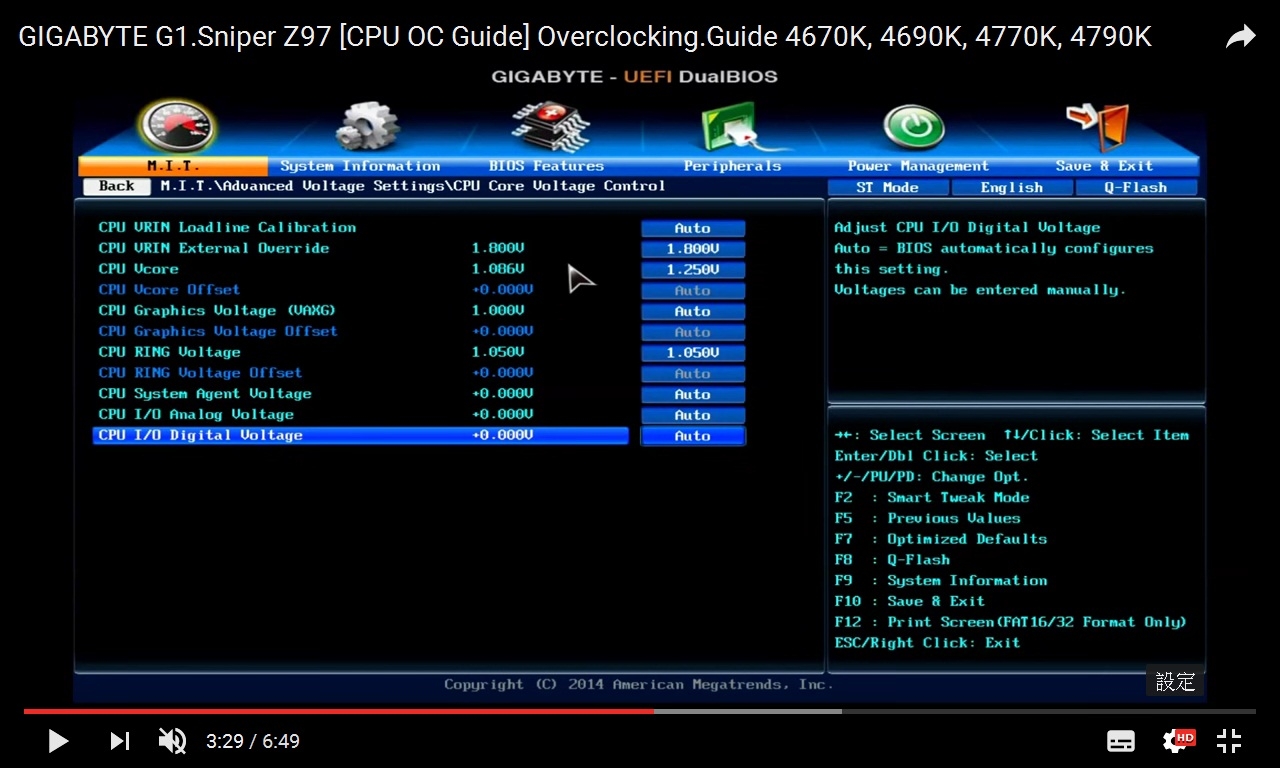Switch to the BIOS Features tab

[x=546, y=166]
